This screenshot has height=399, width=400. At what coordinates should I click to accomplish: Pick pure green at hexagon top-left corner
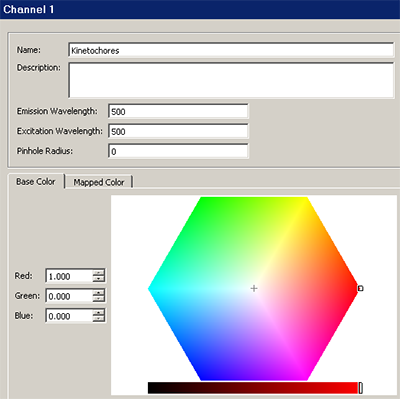[202, 199]
